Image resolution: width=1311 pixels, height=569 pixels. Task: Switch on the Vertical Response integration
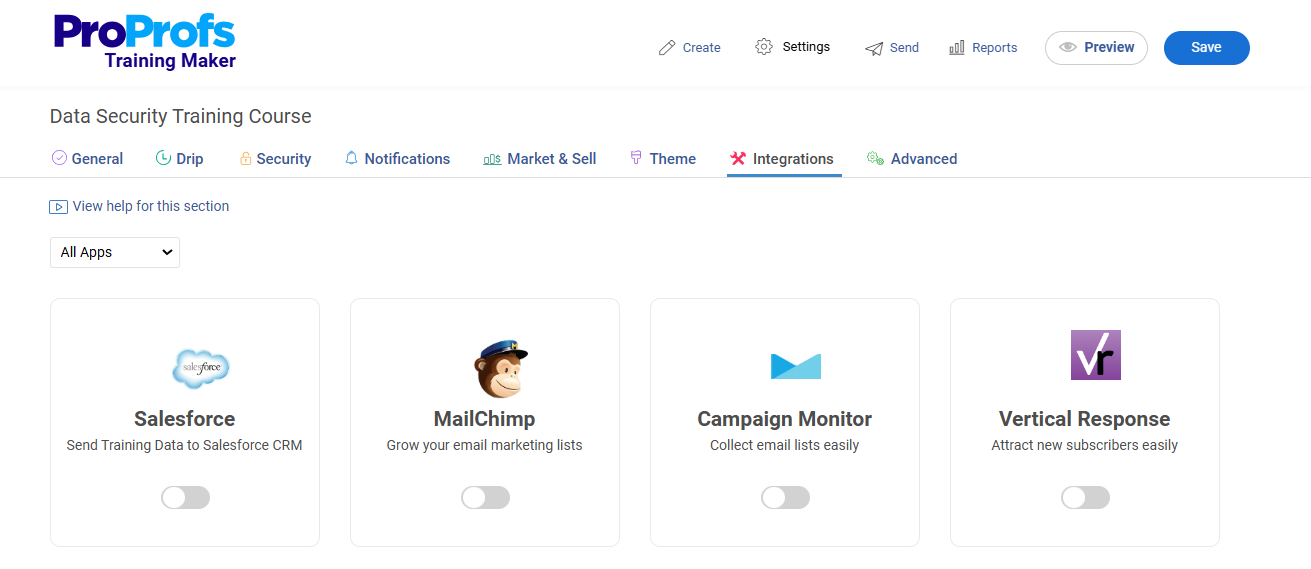(x=1085, y=497)
